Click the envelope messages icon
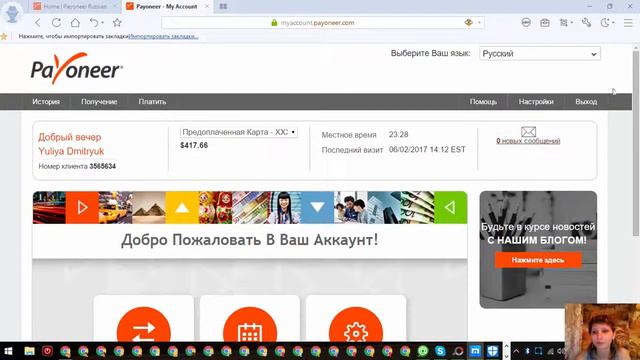Screen dimensions: 640x360 (528, 131)
